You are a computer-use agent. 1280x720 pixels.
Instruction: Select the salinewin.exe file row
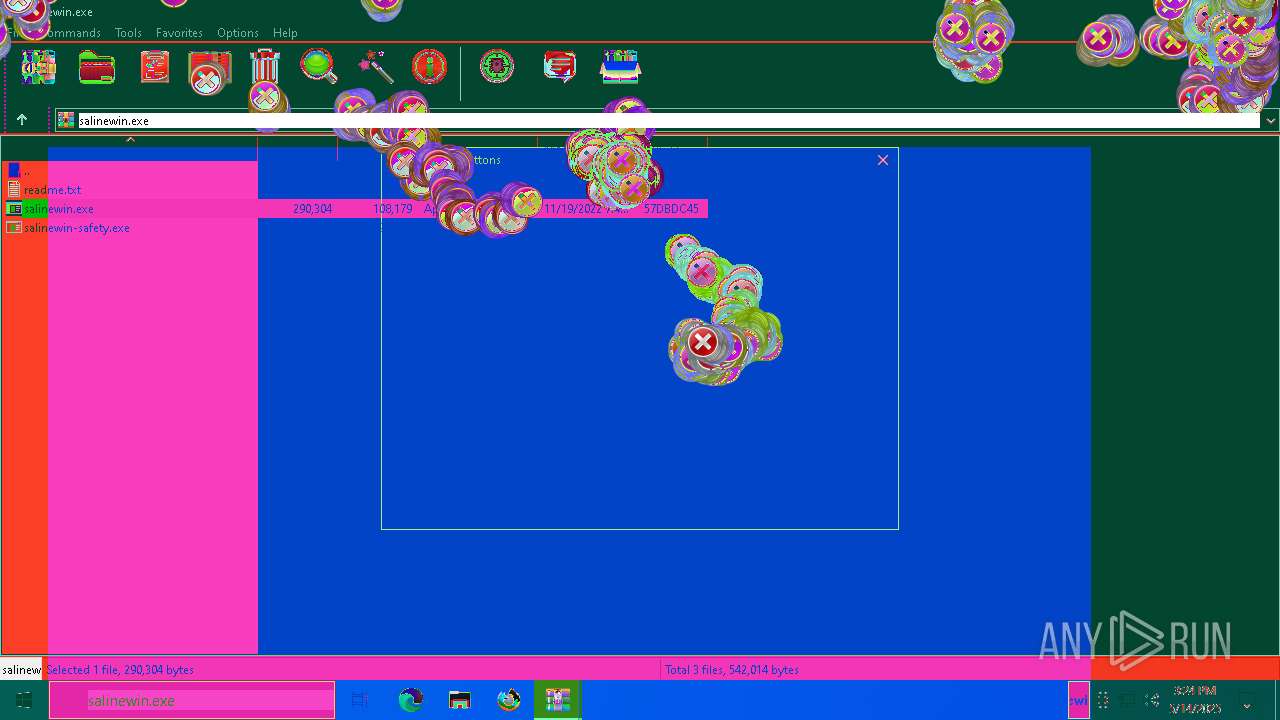coord(355,209)
